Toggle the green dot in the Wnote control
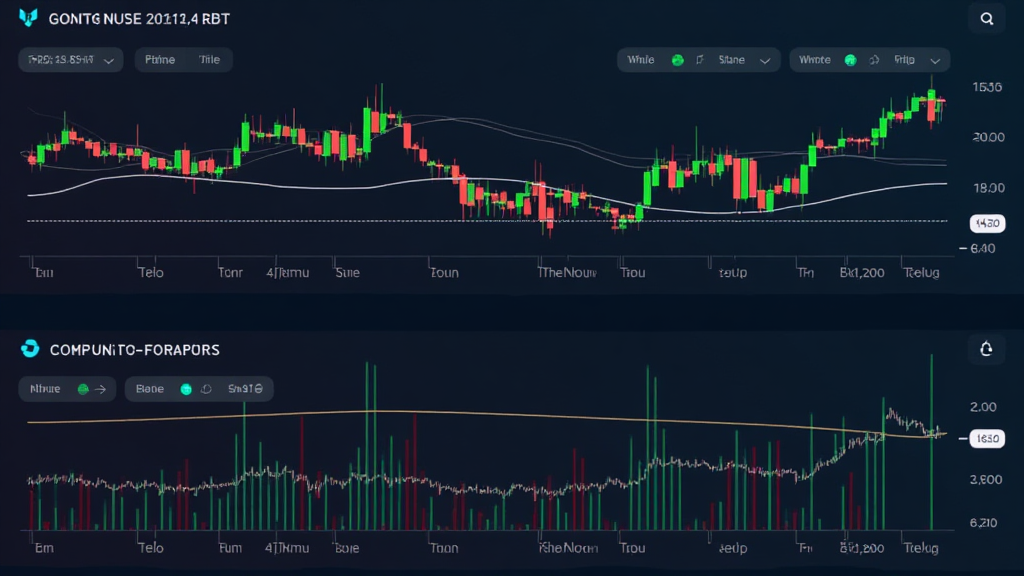1024x576 pixels. tap(852, 59)
